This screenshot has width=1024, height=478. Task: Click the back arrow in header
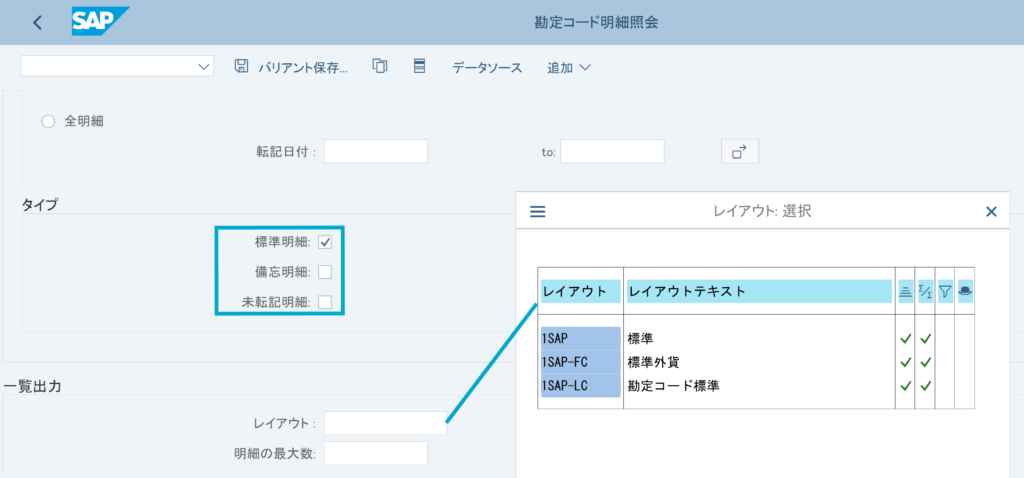point(38,22)
